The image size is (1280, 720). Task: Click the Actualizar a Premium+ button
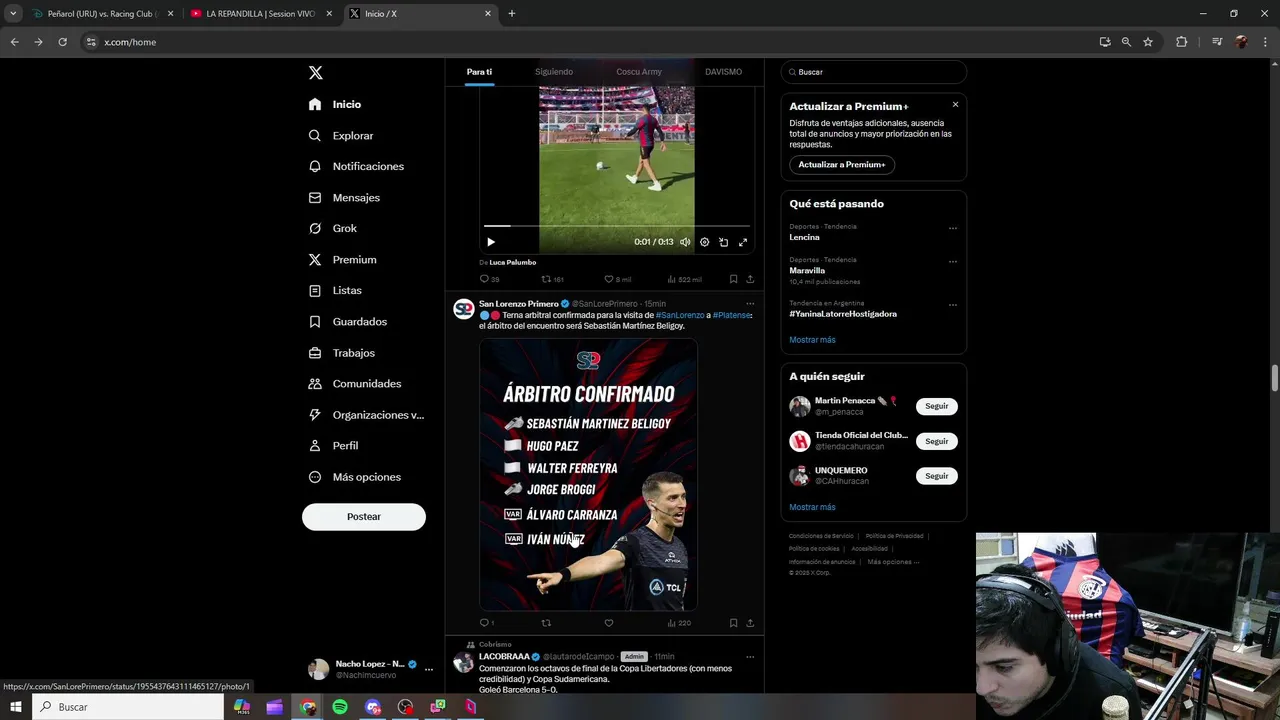(x=842, y=164)
